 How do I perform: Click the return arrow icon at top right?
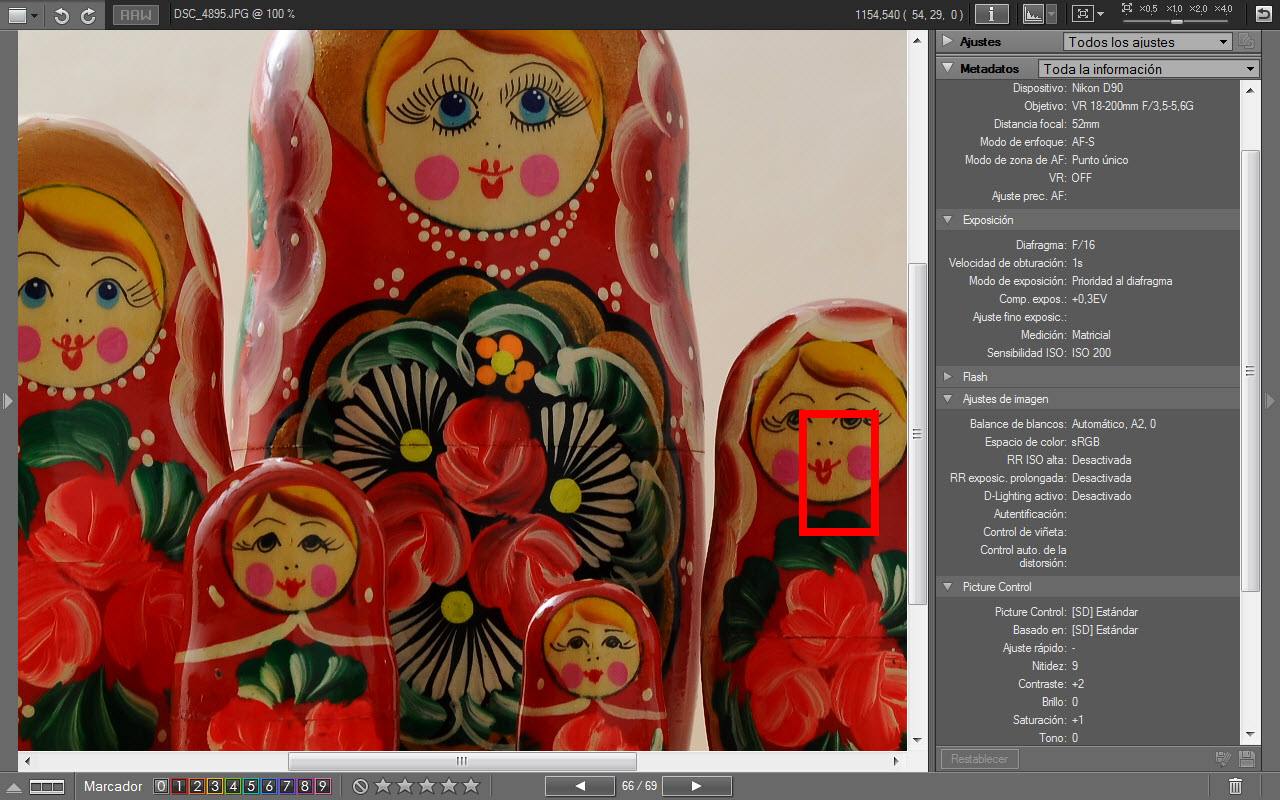1264,14
